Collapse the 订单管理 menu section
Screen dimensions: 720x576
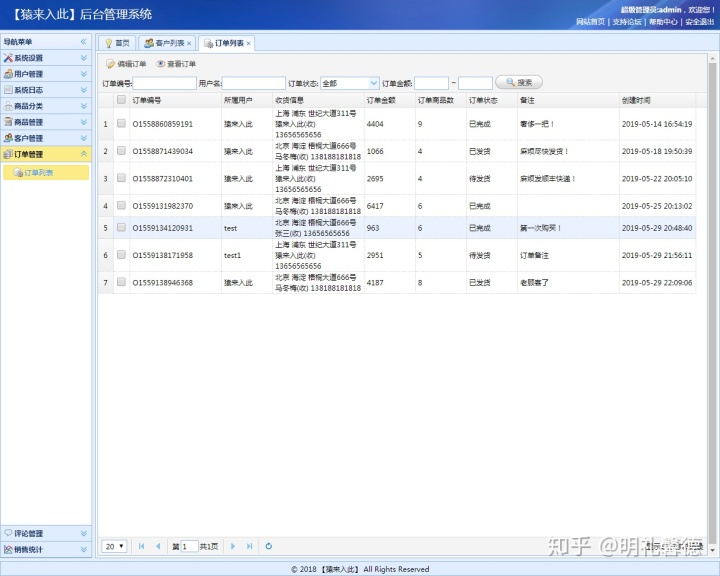(84, 154)
